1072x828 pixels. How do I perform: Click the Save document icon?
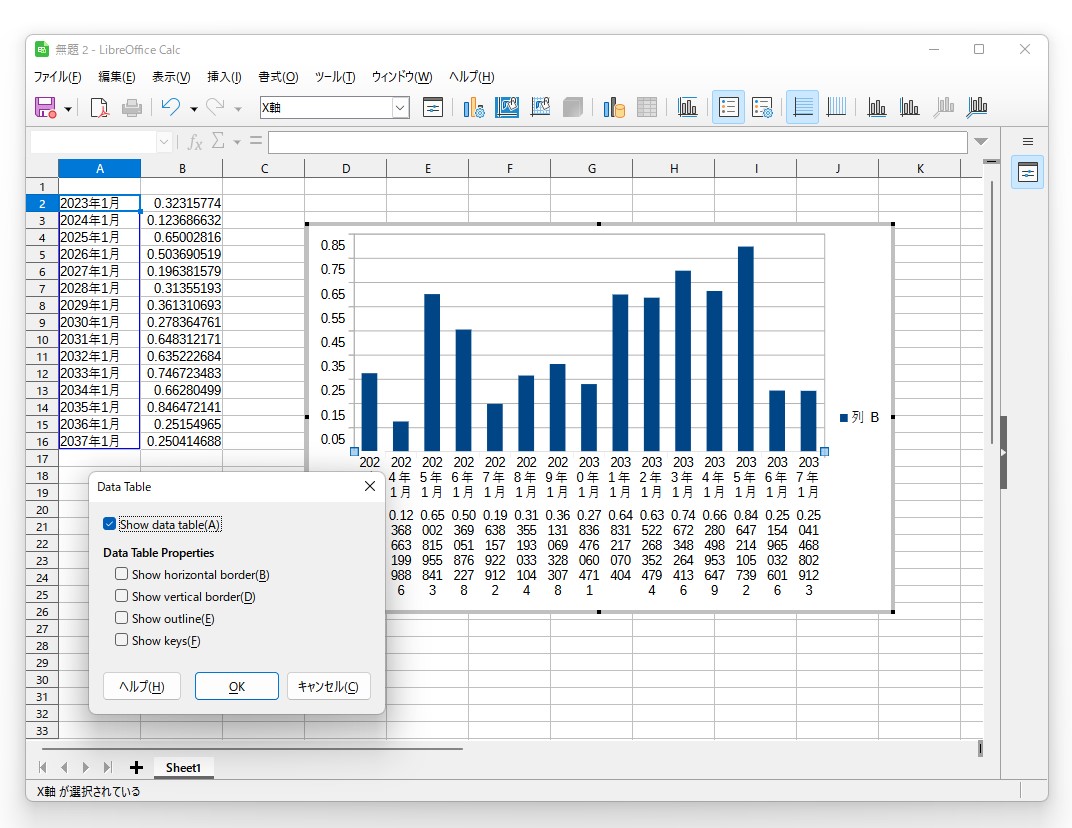click(x=45, y=107)
